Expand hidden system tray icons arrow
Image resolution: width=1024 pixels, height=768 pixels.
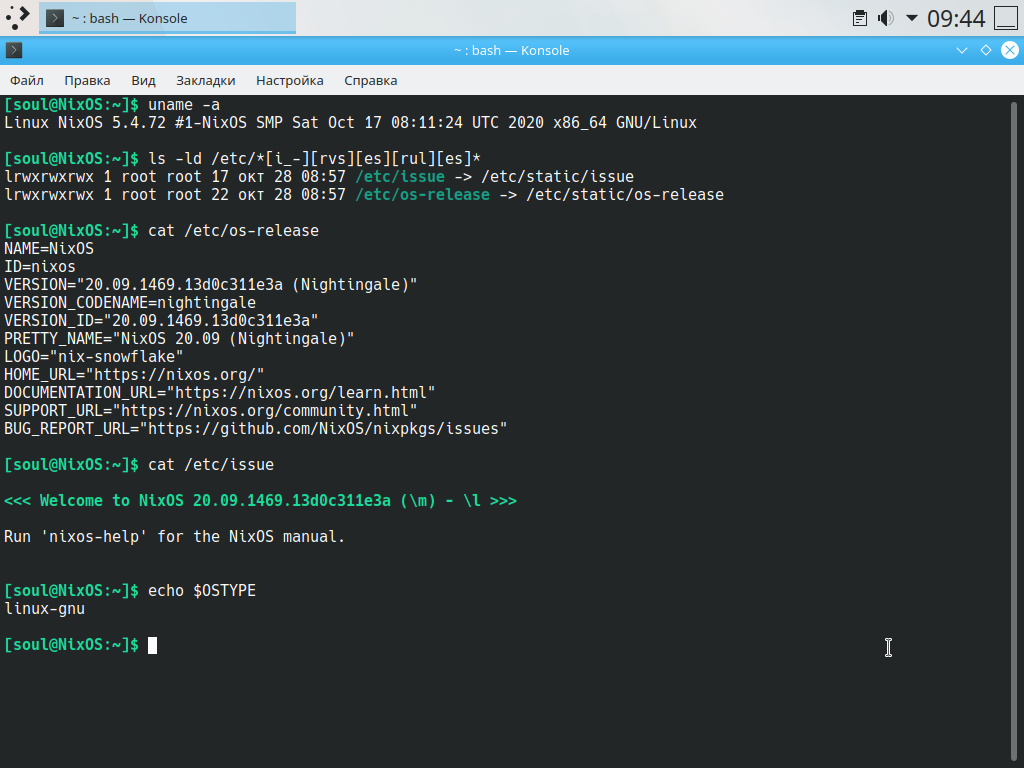point(912,18)
